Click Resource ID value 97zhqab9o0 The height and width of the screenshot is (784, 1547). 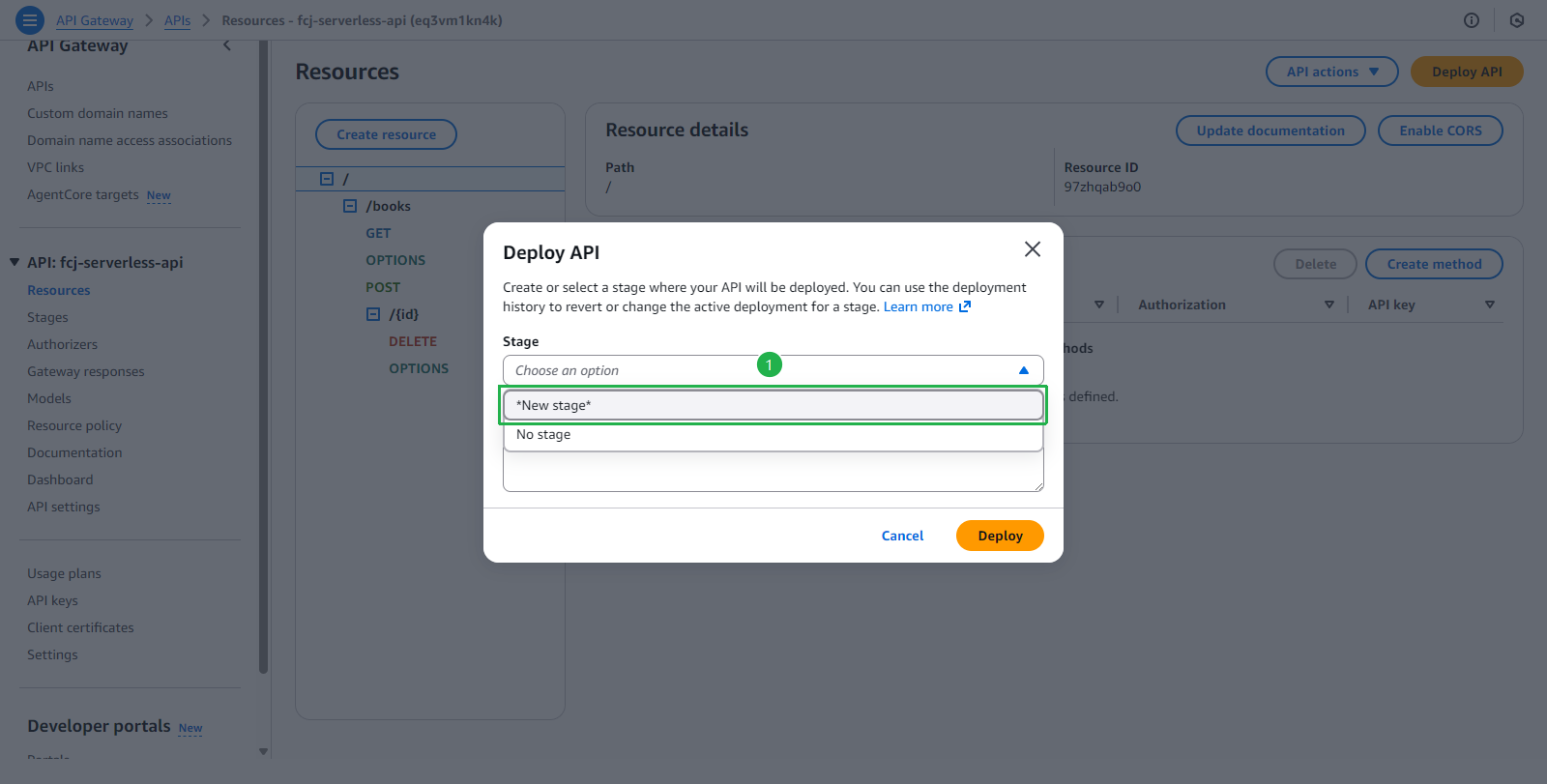[1102, 187]
